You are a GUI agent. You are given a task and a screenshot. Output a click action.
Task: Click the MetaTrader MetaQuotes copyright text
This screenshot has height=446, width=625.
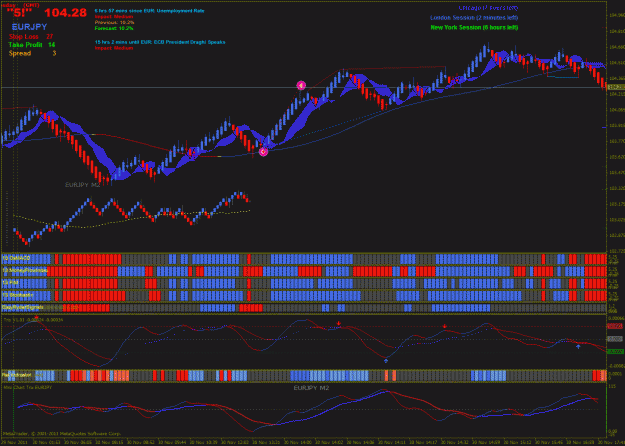point(62,434)
